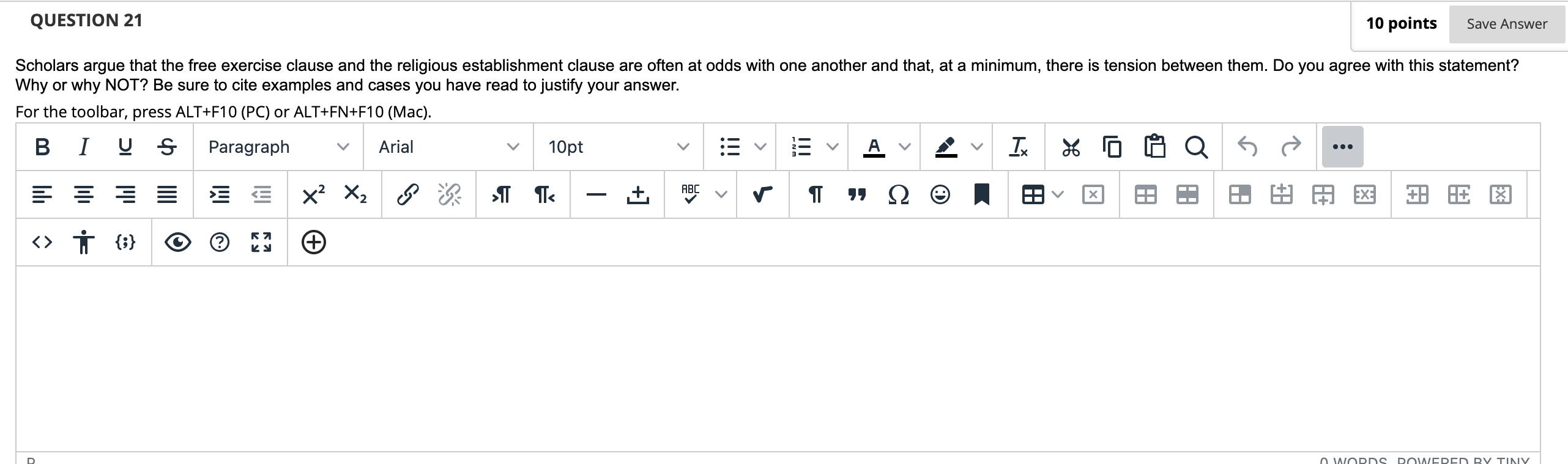
Task: Align text right
Action: click(125, 194)
